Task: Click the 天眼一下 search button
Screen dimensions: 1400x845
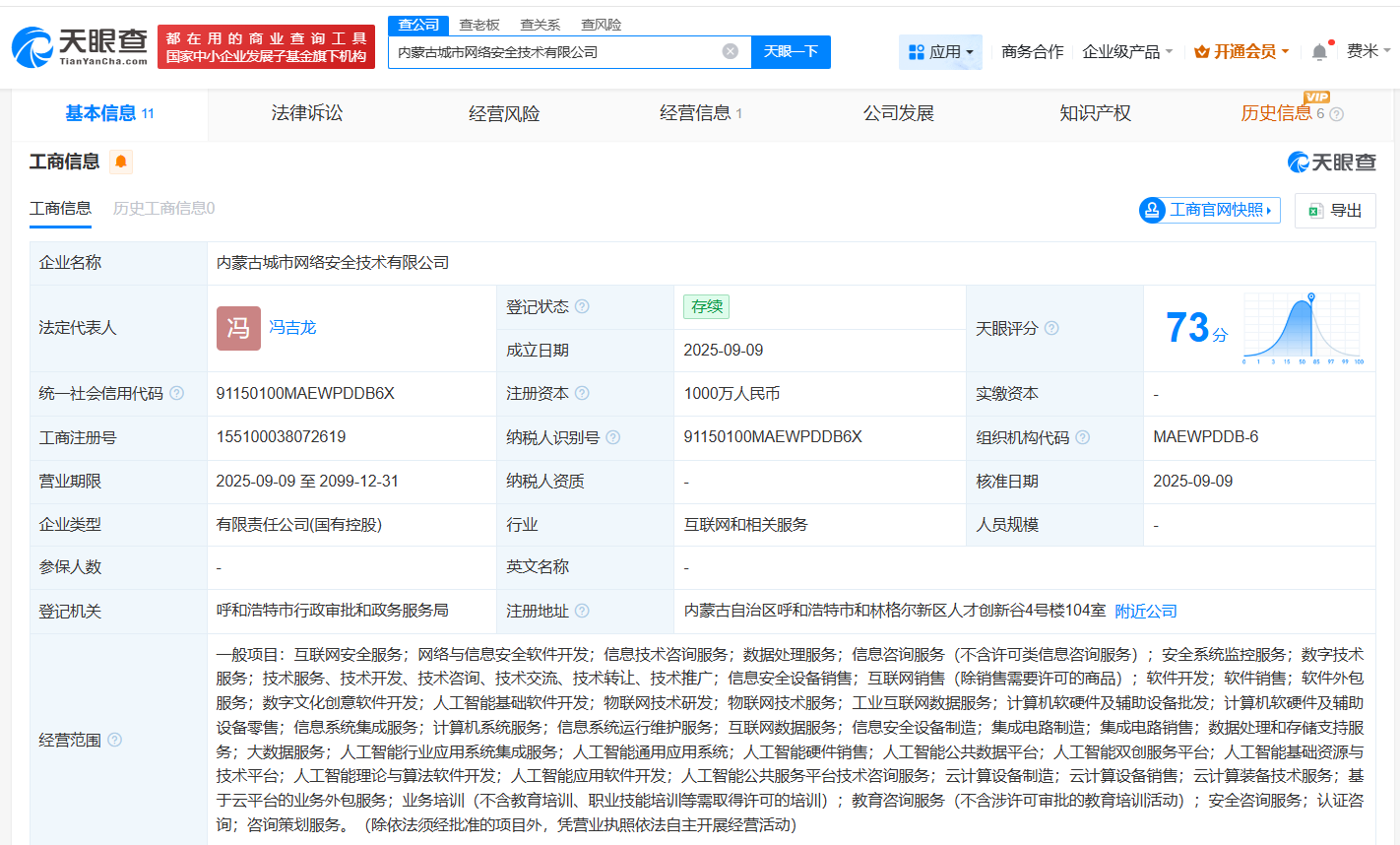Action: pos(791,51)
